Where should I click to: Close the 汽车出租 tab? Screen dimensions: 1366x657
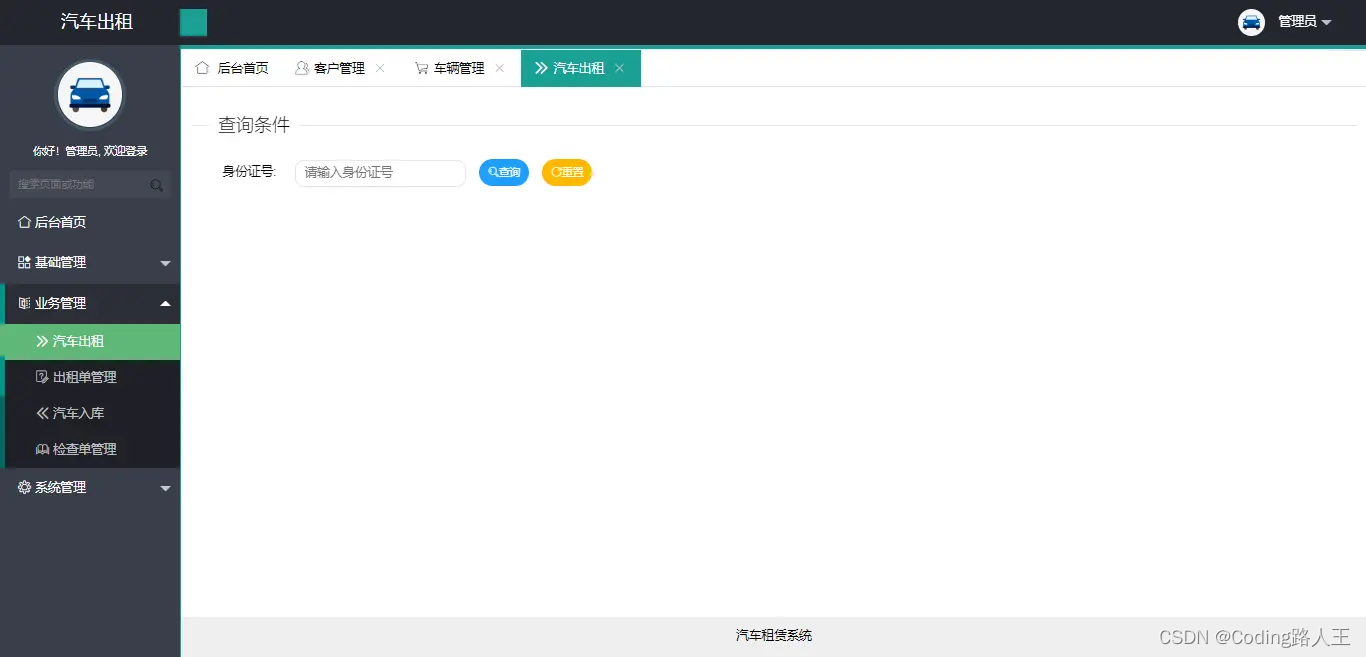click(620, 68)
